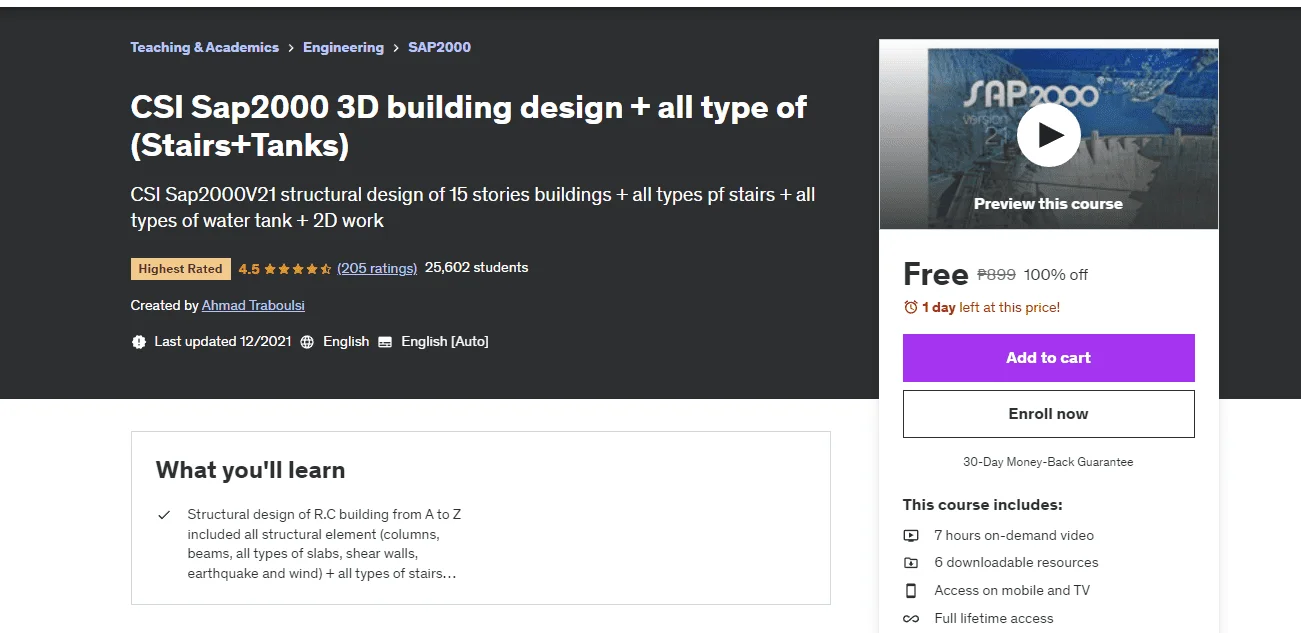Click the on-demand video icon
Image resolution: width=1301 pixels, height=633 pixels.
[x=911, y=535]
